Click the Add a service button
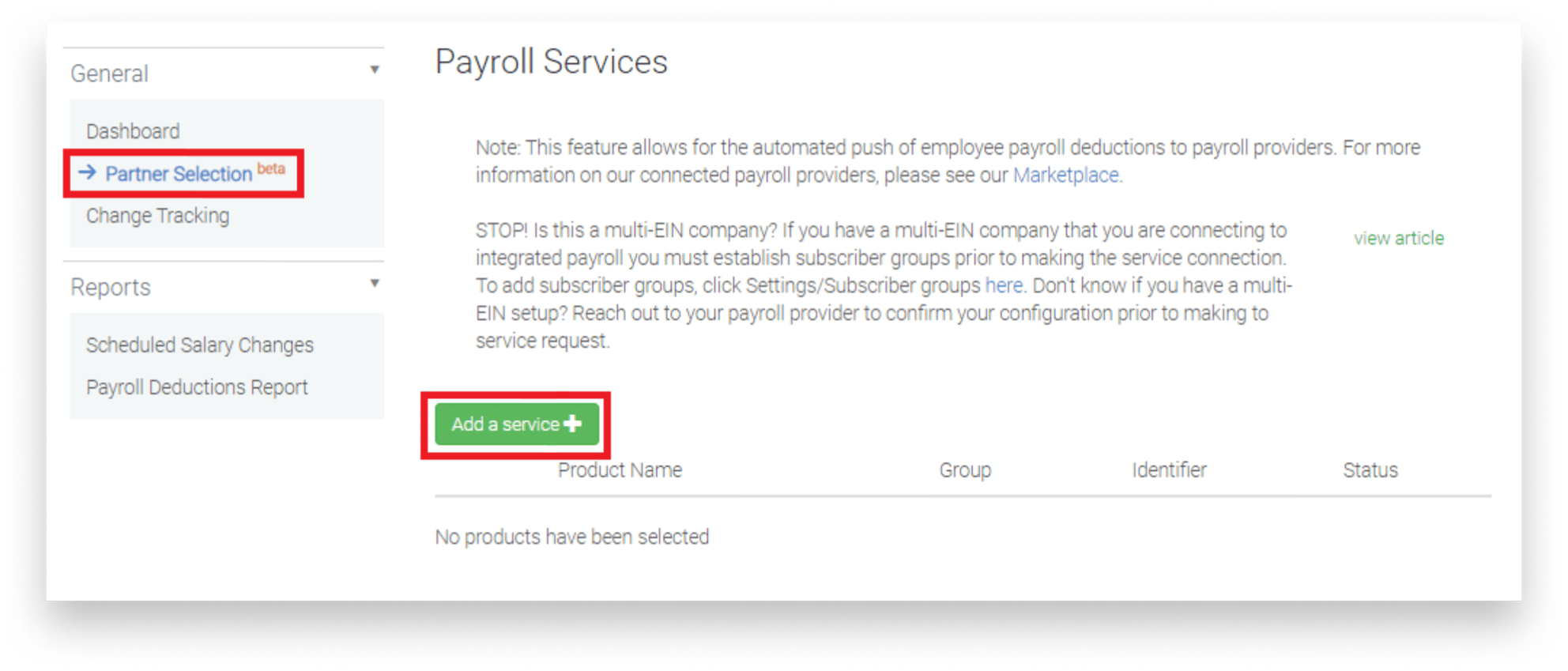 pos(514,424)
